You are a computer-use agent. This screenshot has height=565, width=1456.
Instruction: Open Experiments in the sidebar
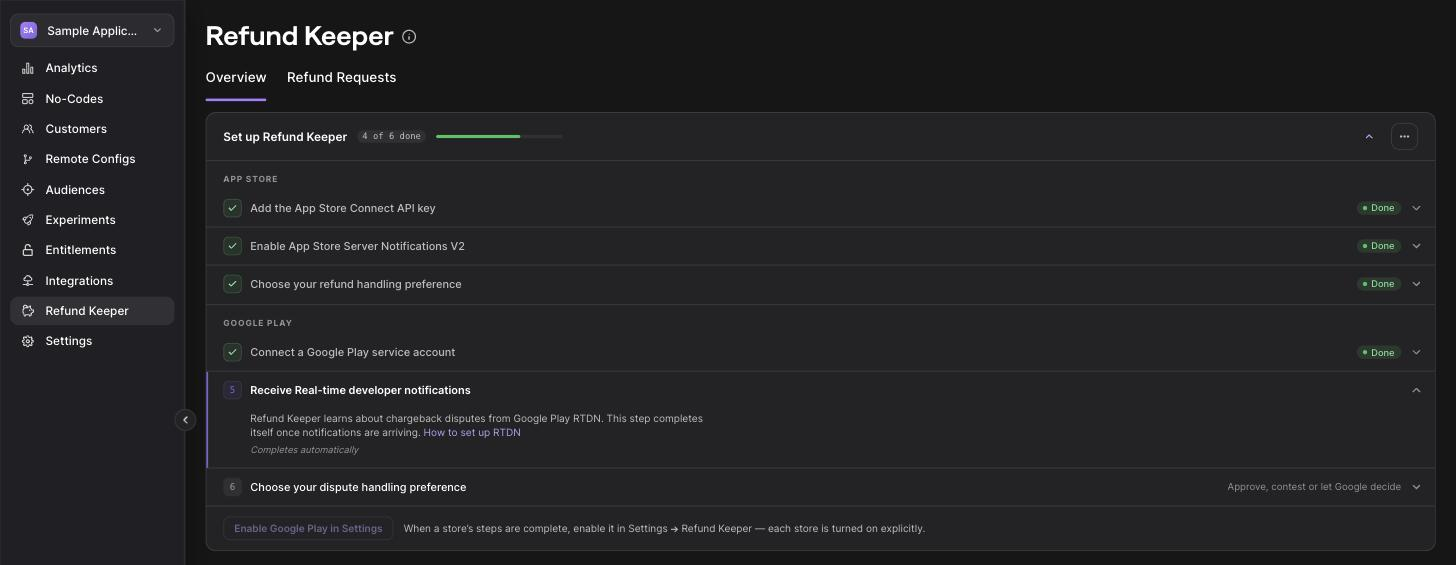point(92,220)
